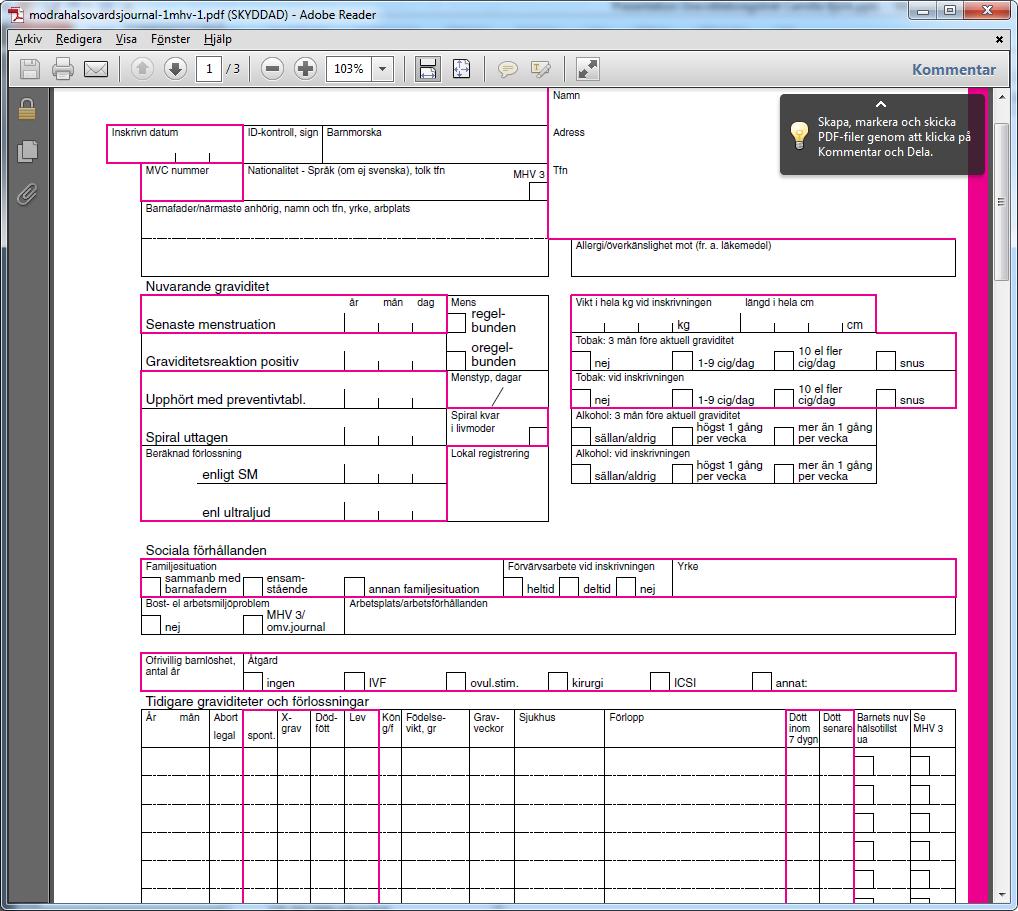Open the Fönster menu
This screenshot has height=911, width=1018.
click(171, 39)
